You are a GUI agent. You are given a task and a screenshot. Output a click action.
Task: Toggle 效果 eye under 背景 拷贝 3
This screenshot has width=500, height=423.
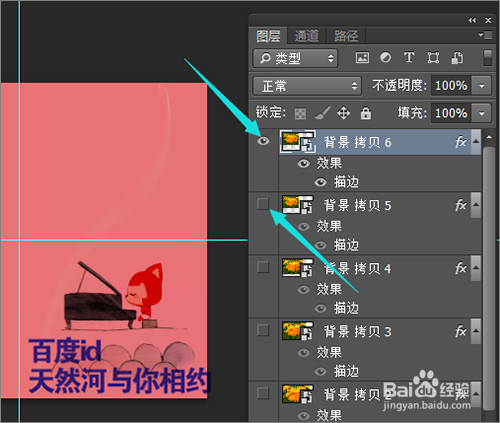pyautogui.click(x=304, y=353)
